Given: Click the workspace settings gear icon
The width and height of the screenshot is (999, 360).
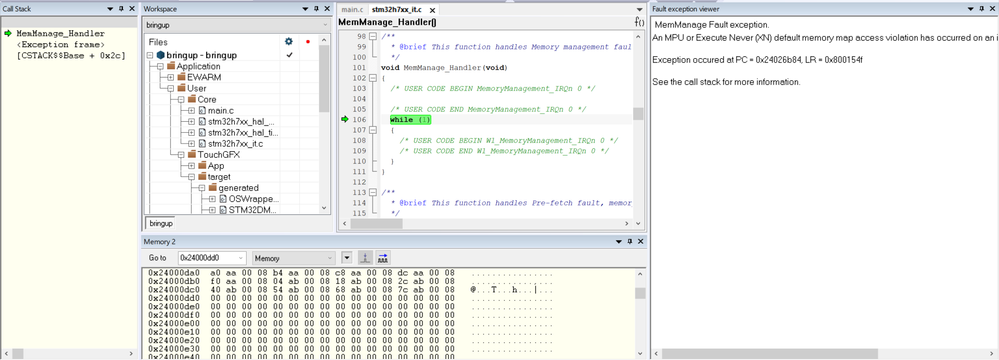Looking at the screenshot, I should [289, 41].
